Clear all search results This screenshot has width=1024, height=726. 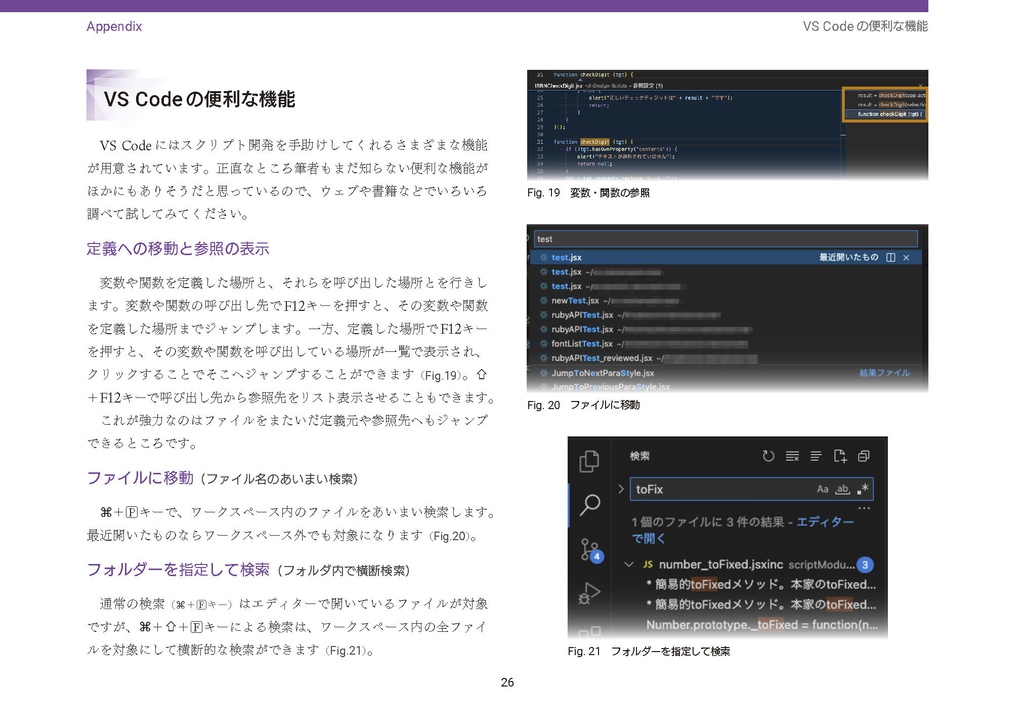tap(792, 457)
